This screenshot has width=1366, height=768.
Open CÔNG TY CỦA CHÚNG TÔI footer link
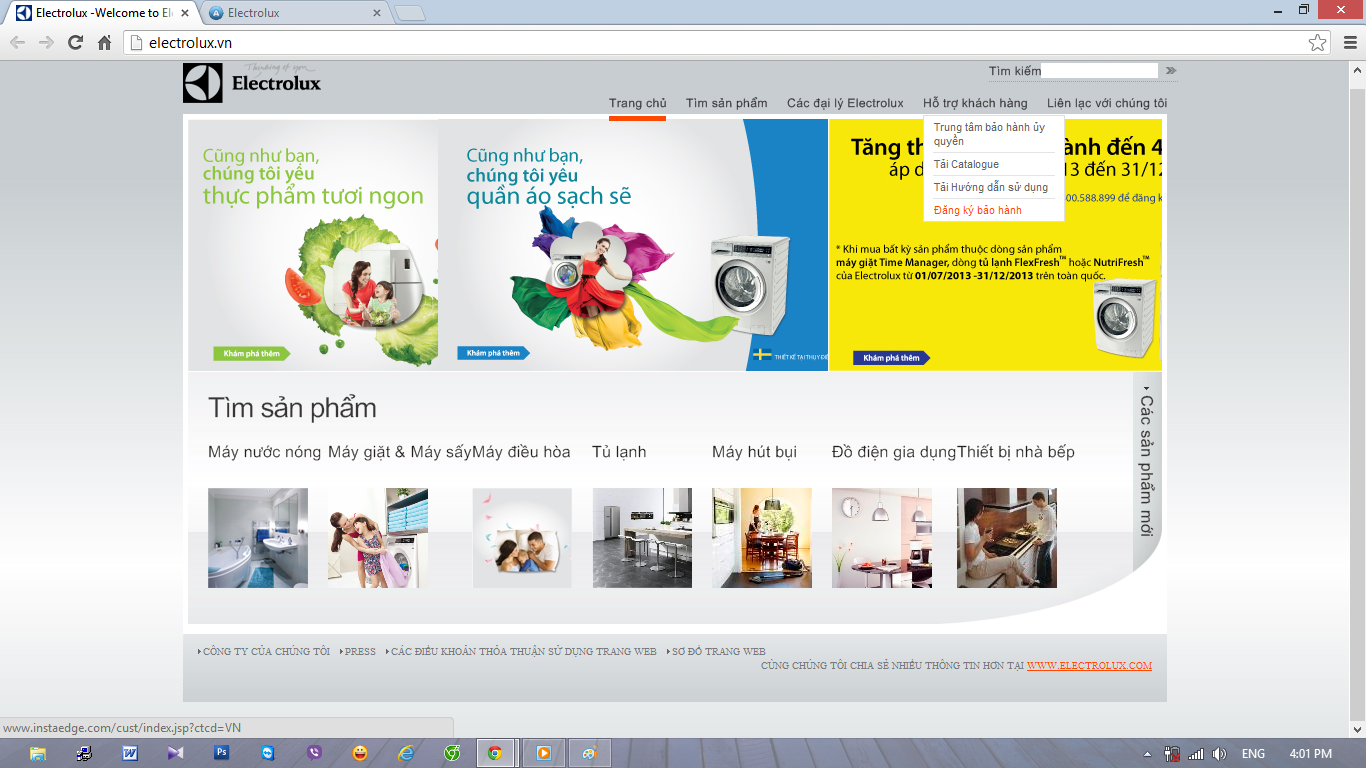pyautogui.click(x=266, y=651)
